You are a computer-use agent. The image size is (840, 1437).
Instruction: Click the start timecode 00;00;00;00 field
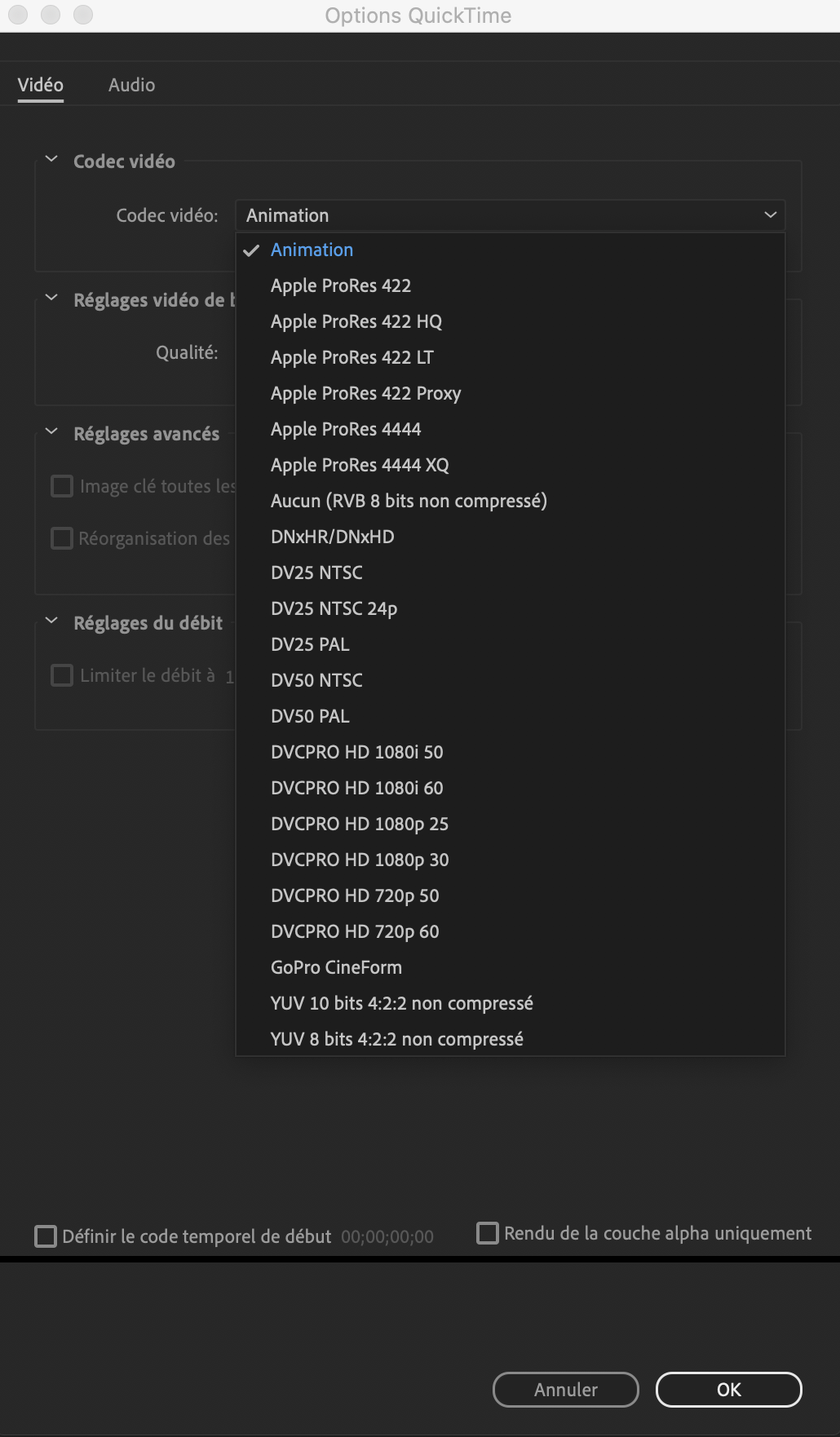pyautogui.click(x=387, y=1237)
